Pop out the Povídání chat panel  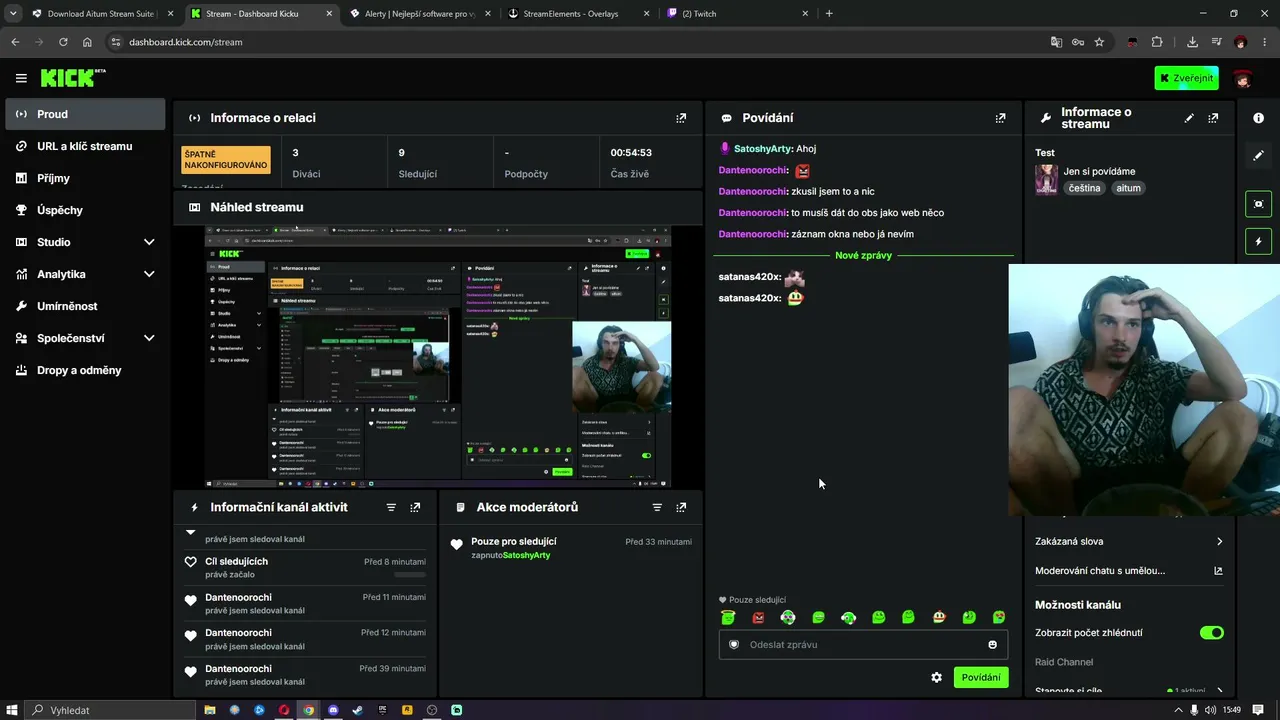(1000, 118)
